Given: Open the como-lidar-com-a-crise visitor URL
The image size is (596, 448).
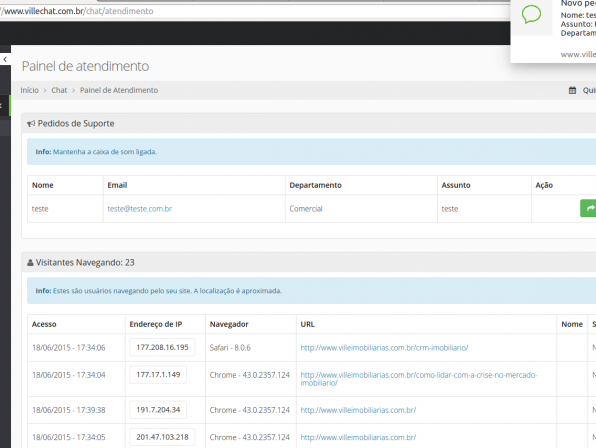Looking at the screenshot, I should point(418,379).
